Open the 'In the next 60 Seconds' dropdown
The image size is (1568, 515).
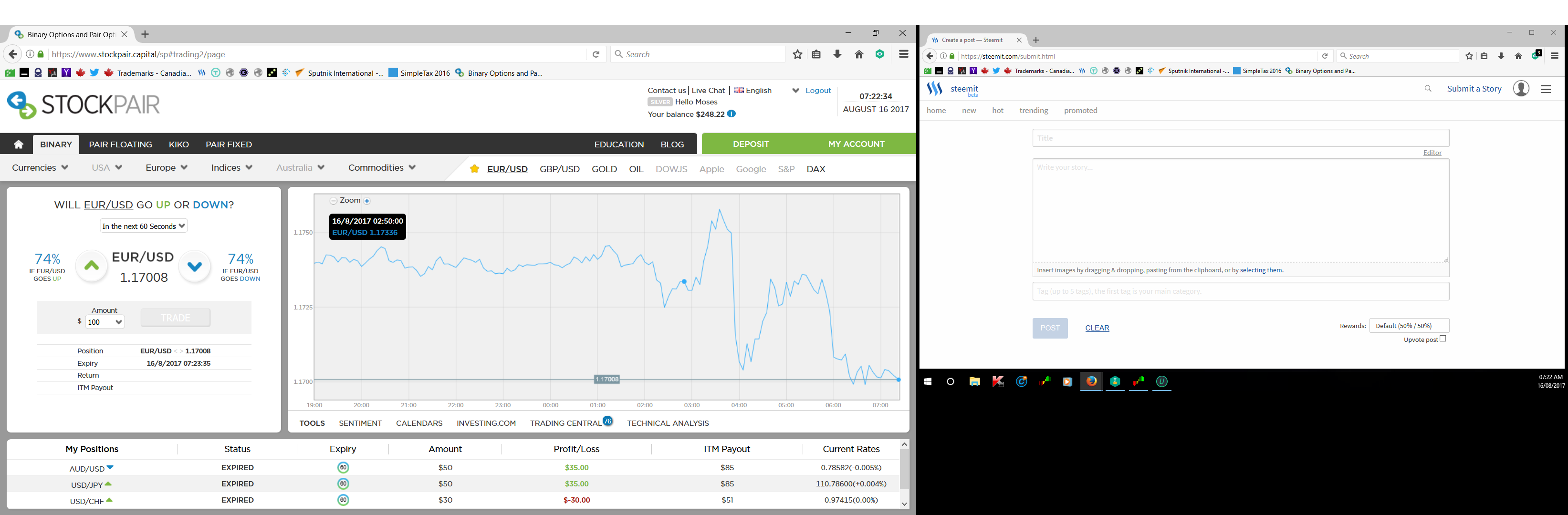144,226
